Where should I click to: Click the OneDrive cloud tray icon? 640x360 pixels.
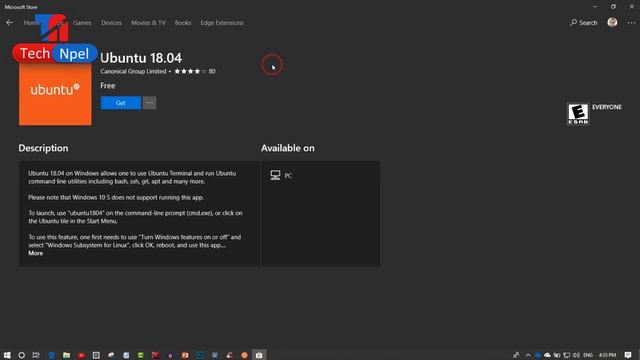tap(547, 355)
